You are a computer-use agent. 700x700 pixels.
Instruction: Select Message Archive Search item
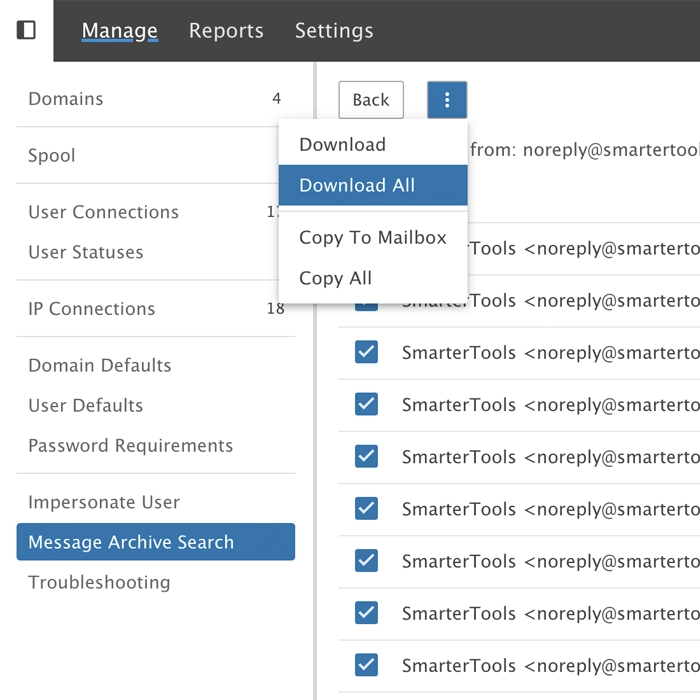pos(156,542)
